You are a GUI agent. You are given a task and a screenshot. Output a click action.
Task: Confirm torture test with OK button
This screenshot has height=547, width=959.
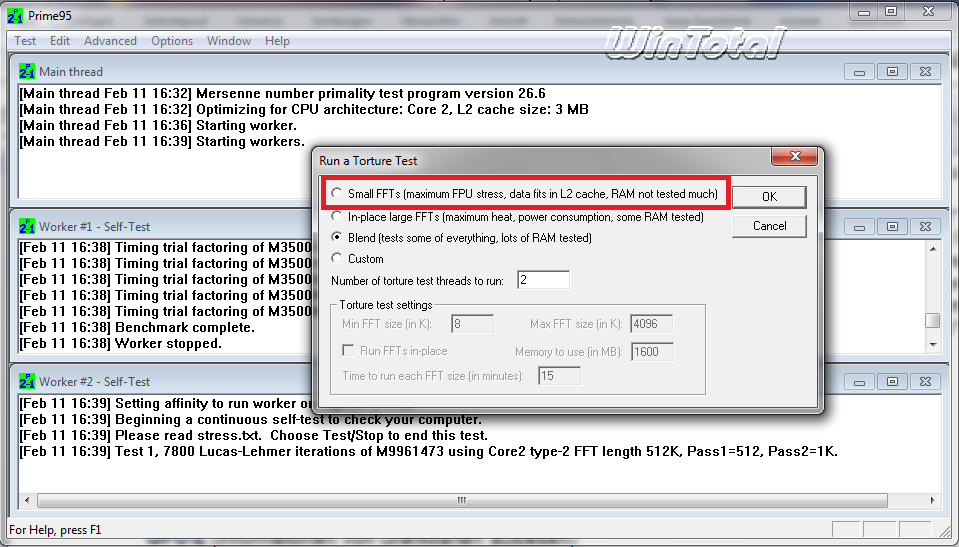coord(769,196)
